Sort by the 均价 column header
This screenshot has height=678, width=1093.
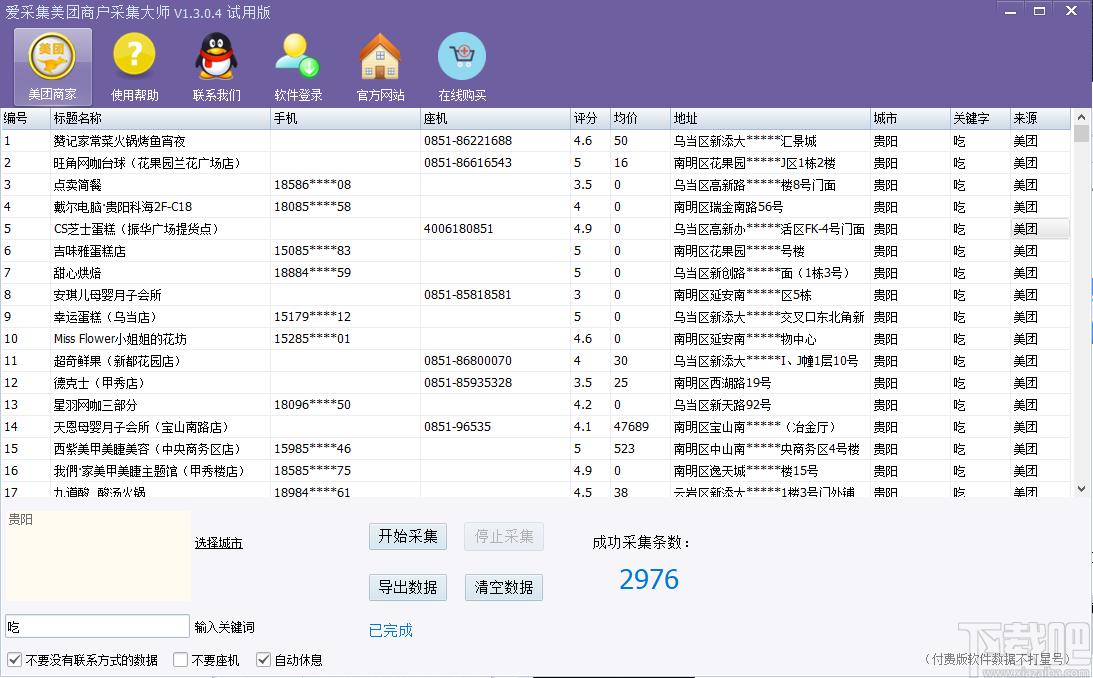(x=640, y=118)
